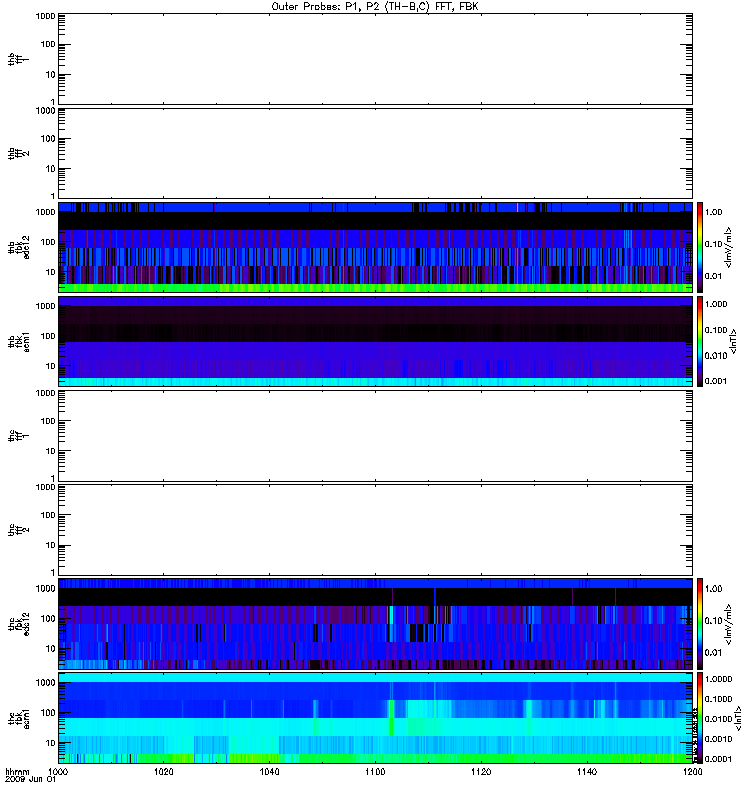Click the thb scm1 nT color bar
The image size is (750, 800).
tap(701, 341)
